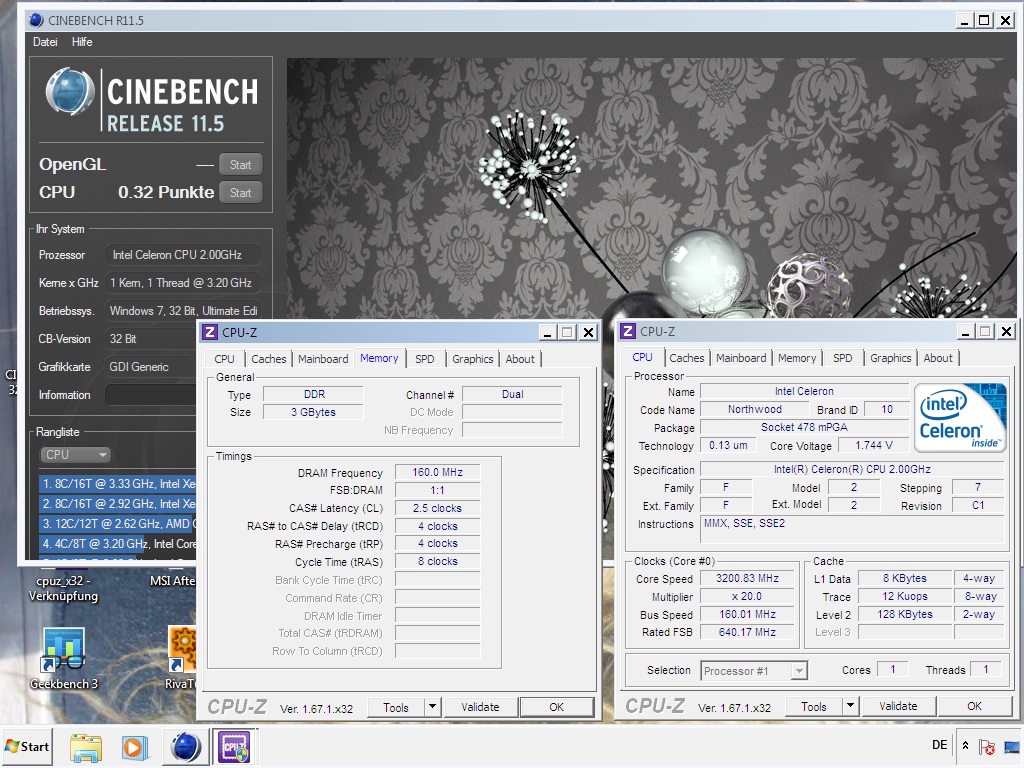This screenshot has width=1024, height=768.
Task: Open Caches tab in right CPU-Z window
Action: point(686,359)
